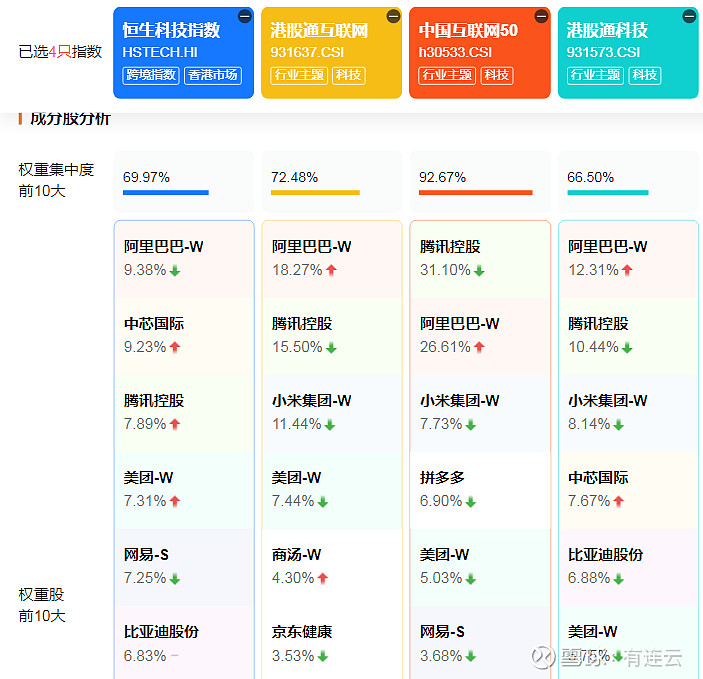703x679 pixels.
Task: Select 腾讯控股 in 恒生科技指数 column
Action: point(154,401)
